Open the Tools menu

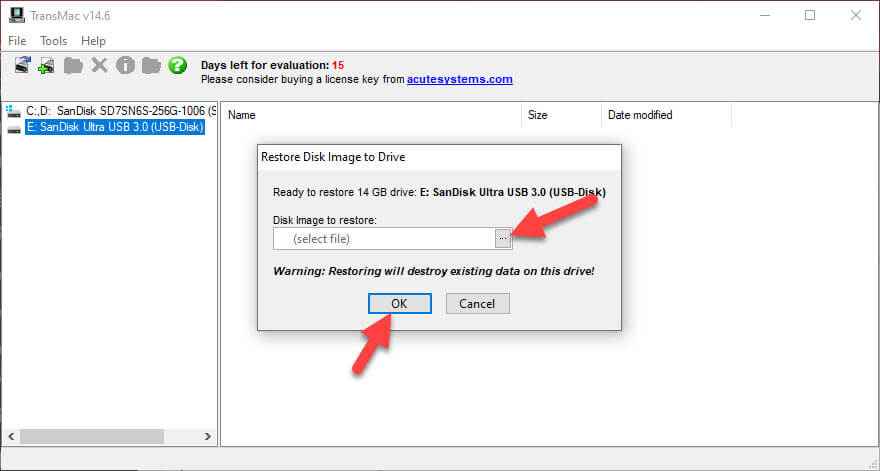point(53,41)
